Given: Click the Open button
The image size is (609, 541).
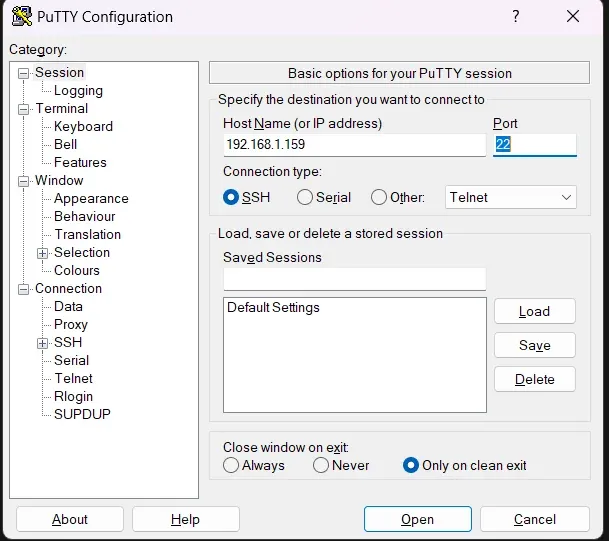Looking at the screenshot, I should (x=418, y=519).
